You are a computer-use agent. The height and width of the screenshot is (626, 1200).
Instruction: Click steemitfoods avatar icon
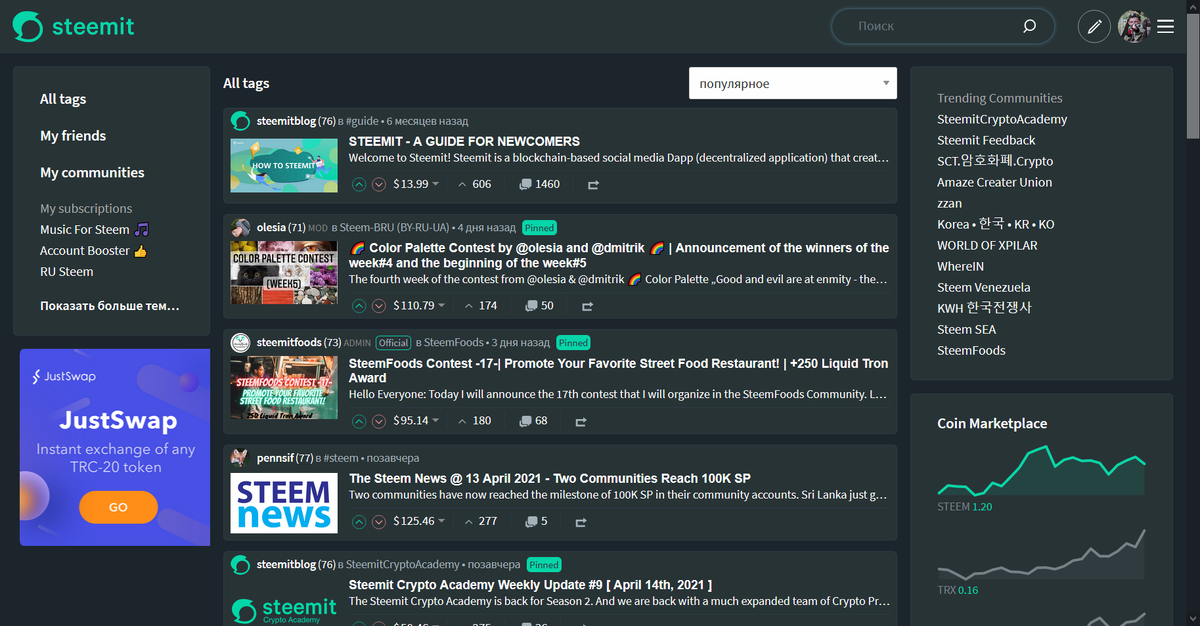pyautogui.click(x=240, y=342)
